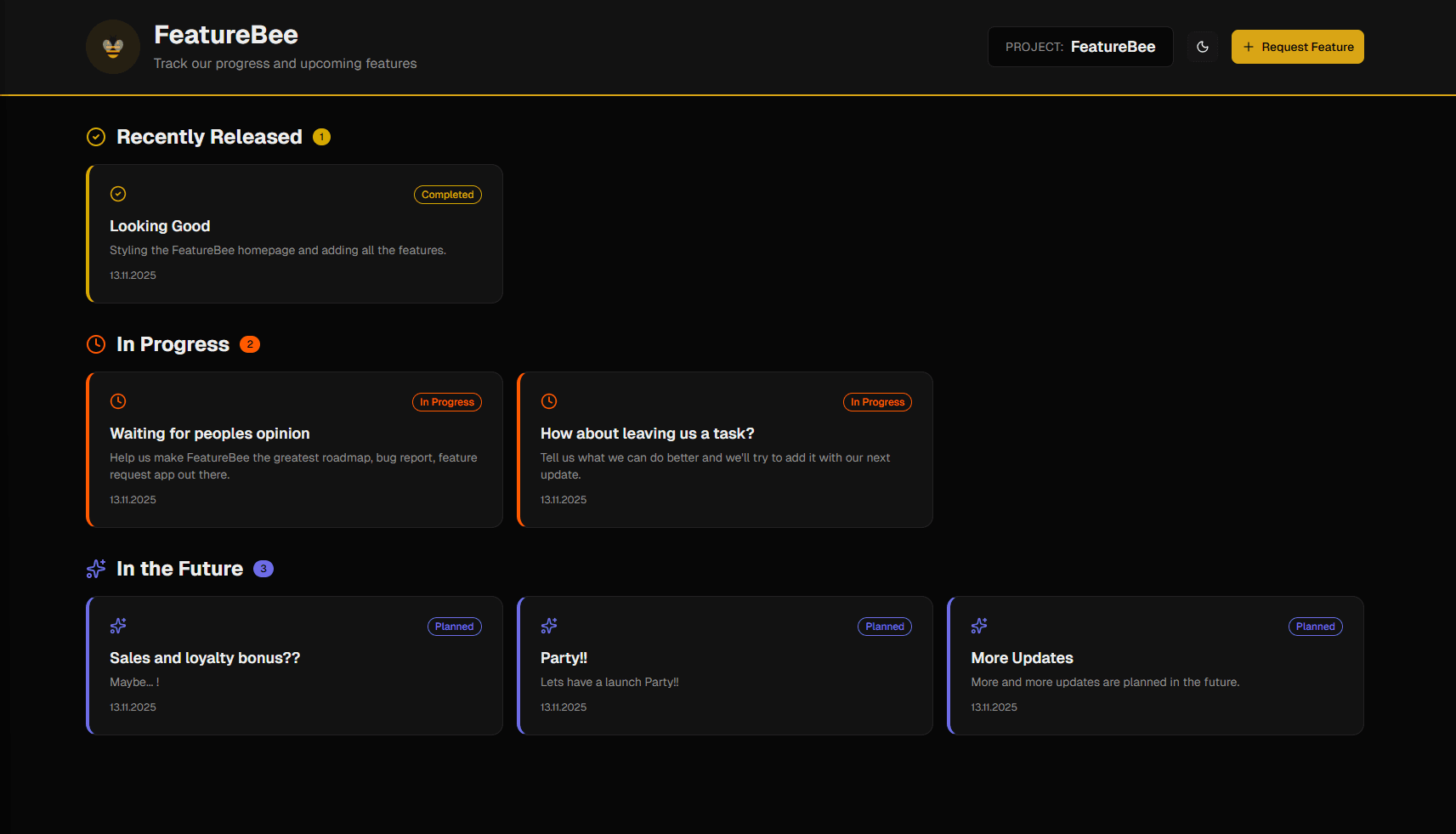Click the count badge next to In the Future
The image size is (1456, 834).
pos(263,569)
